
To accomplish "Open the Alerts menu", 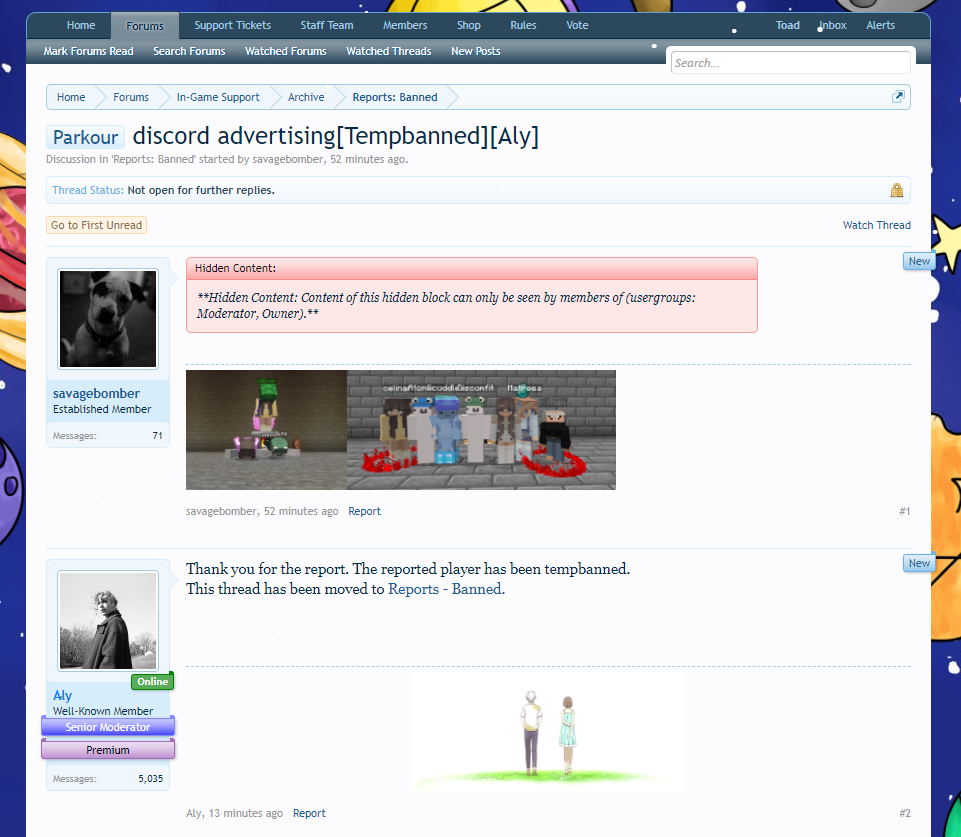I will pos(881,25).
